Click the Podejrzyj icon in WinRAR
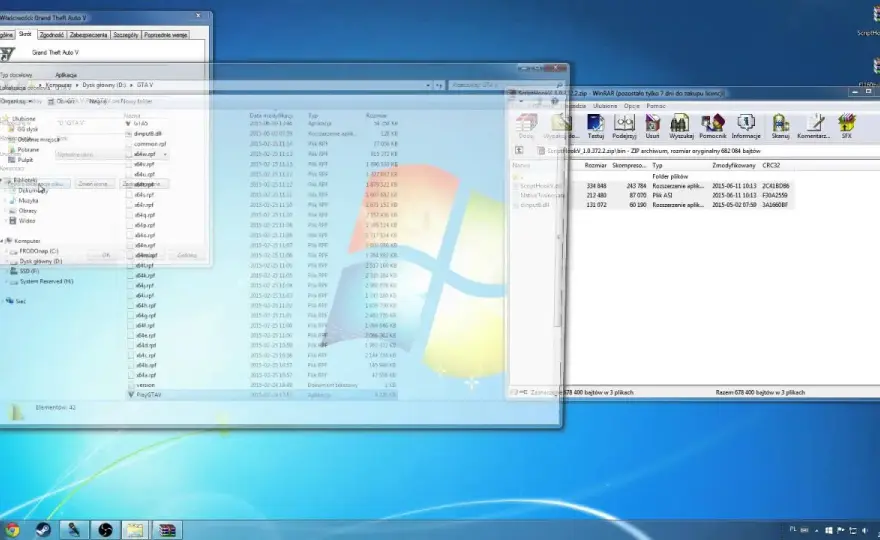The image size is (880, 540). coord(624,126)
